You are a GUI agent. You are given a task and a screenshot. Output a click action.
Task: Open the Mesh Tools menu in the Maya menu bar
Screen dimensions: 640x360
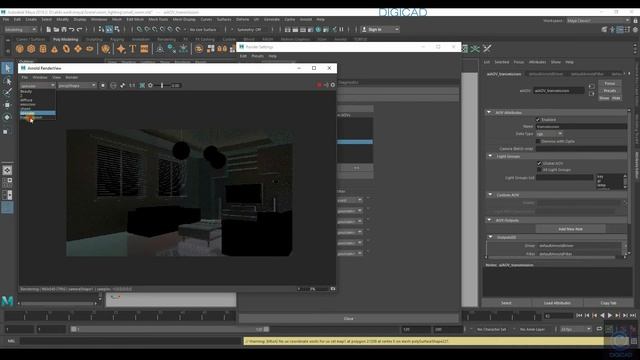(x=158, y=19)
